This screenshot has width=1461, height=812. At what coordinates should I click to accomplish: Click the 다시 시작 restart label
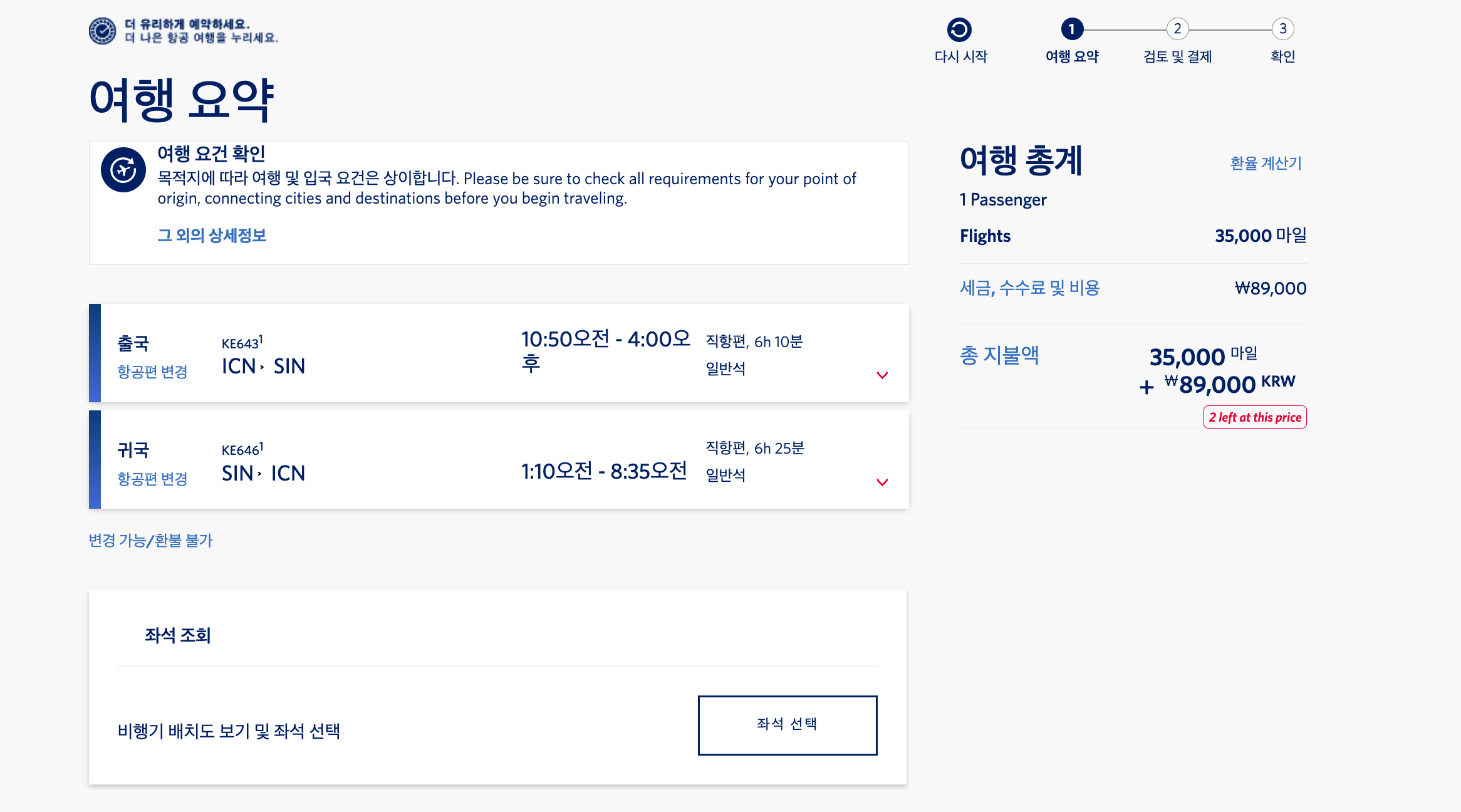coord(960,56)
